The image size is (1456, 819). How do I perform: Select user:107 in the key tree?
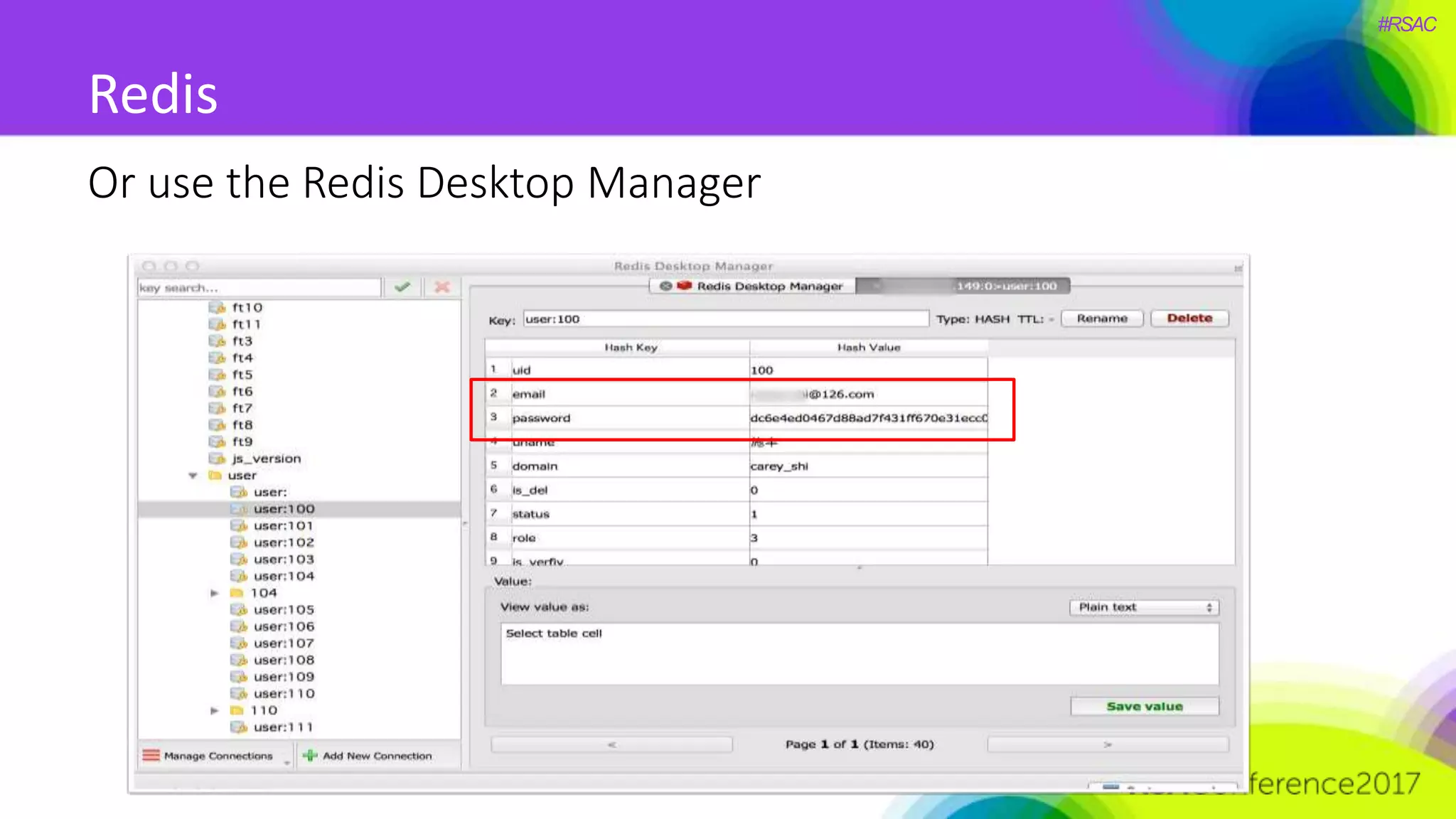[284, 643]
